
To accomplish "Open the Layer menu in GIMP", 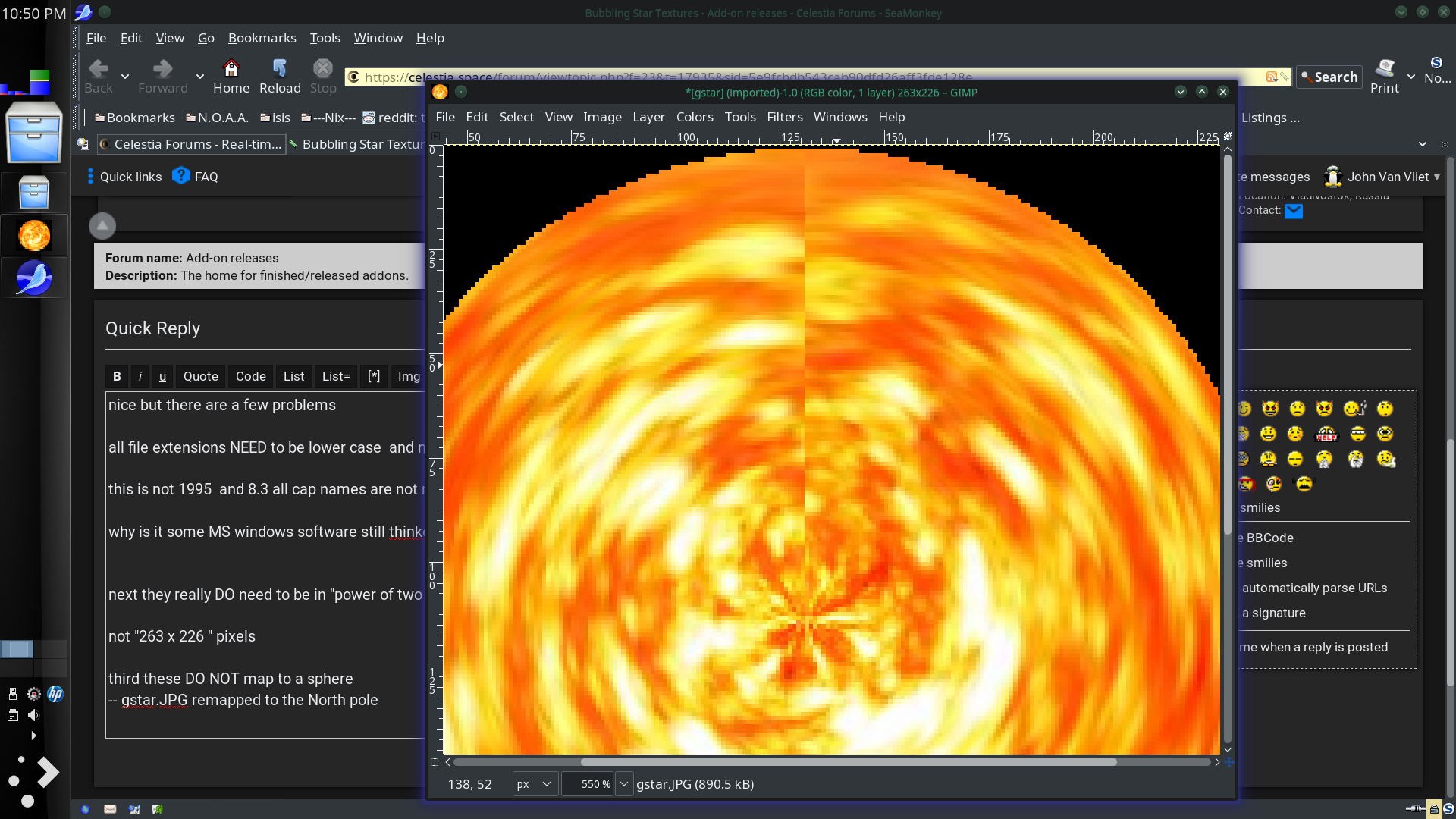I will 648,117.
